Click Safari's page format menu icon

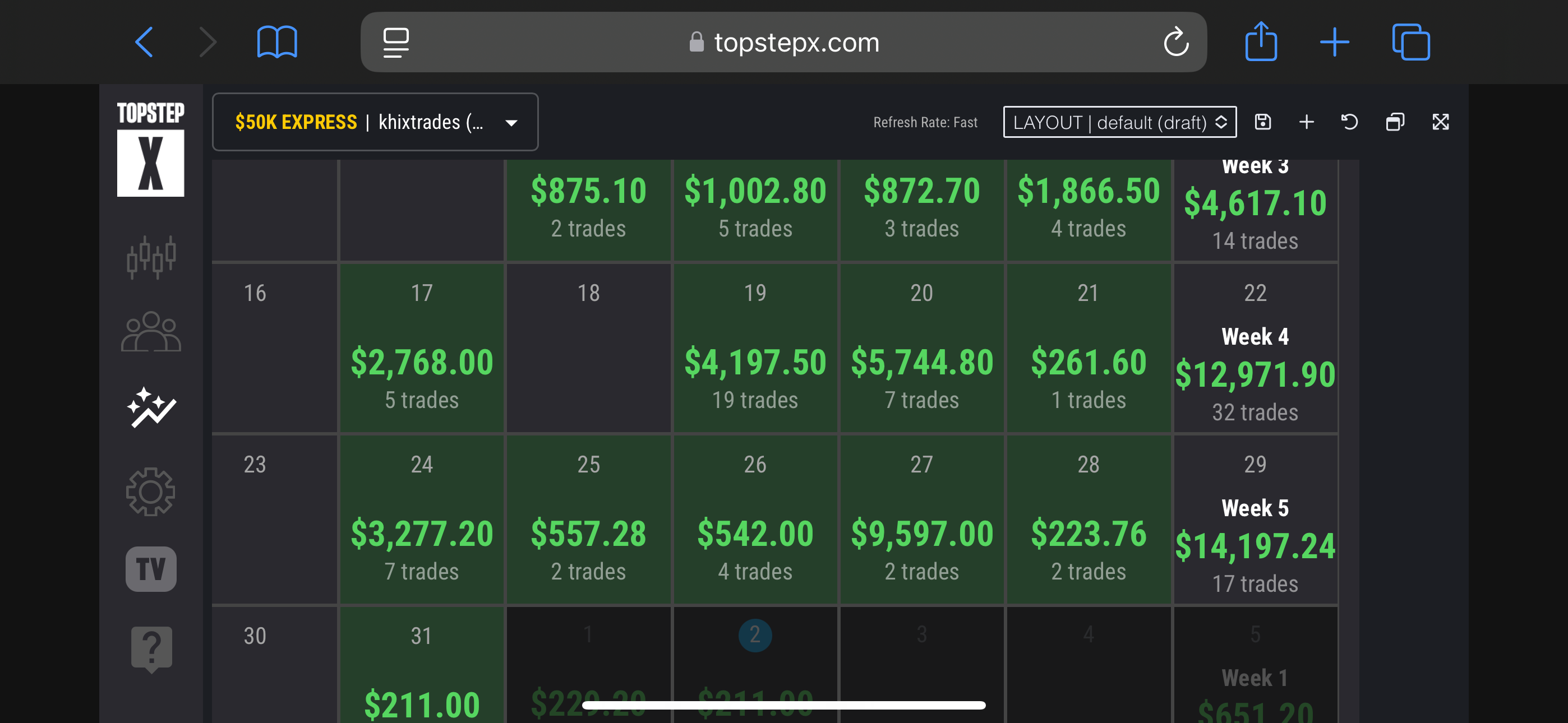click(x=396, y=42)
